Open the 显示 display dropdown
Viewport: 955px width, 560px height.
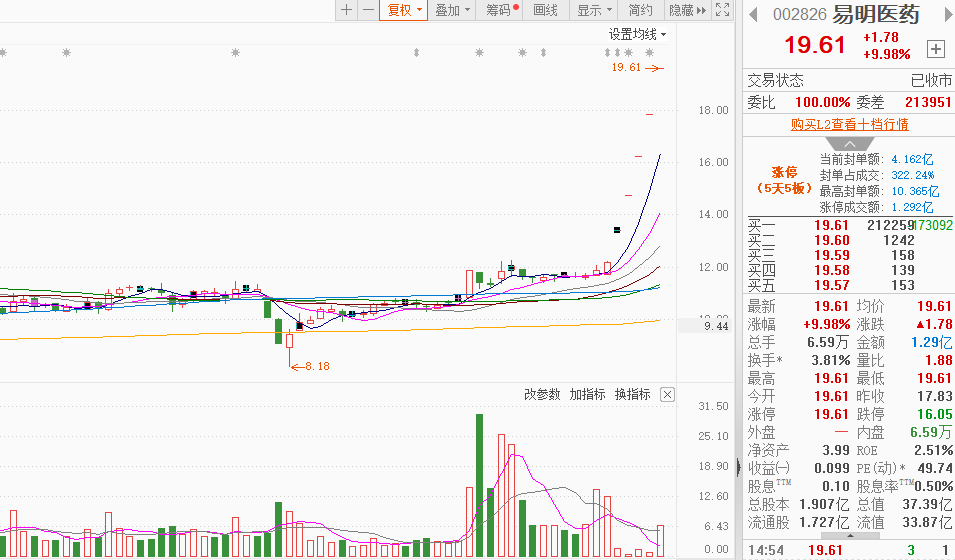[x=594, y=10]
